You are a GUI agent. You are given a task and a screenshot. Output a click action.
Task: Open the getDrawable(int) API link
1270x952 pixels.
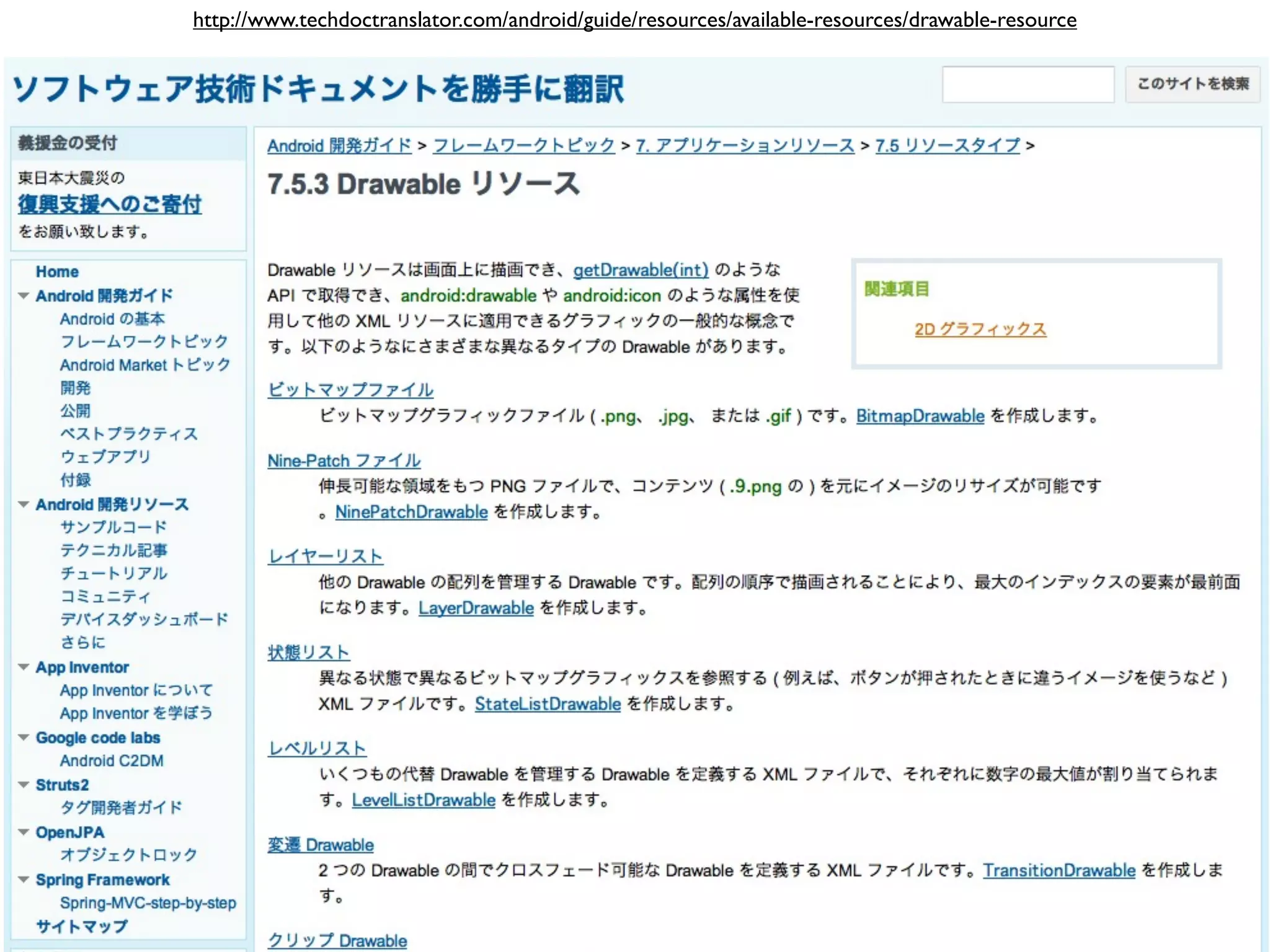click(x=641, y=270)
